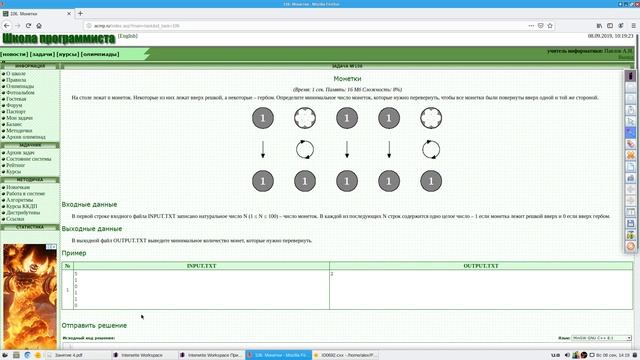Viewport: 640px width, 360px height.
Task: Choose the pointer selection tool in floating toolbar
Action: tap(631, 121)
